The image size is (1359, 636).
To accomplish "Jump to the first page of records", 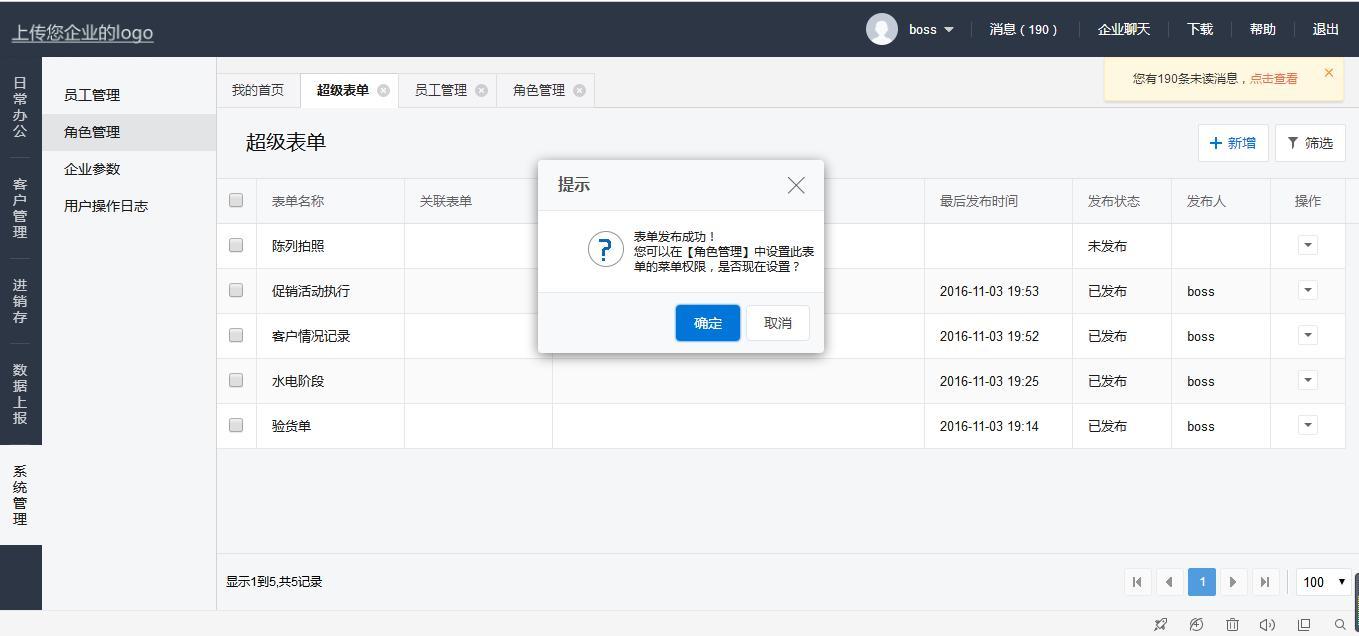I will pyautogui.click(x=1137, y=582).
